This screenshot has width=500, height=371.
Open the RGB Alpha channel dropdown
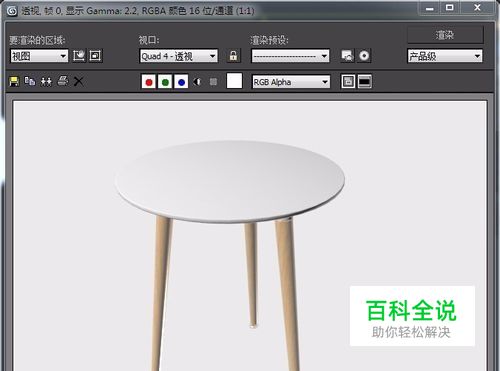point(291,82)
